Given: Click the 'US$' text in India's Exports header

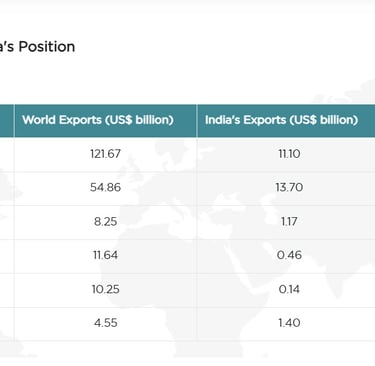Looking at the screenshot, I should [303, 120].
